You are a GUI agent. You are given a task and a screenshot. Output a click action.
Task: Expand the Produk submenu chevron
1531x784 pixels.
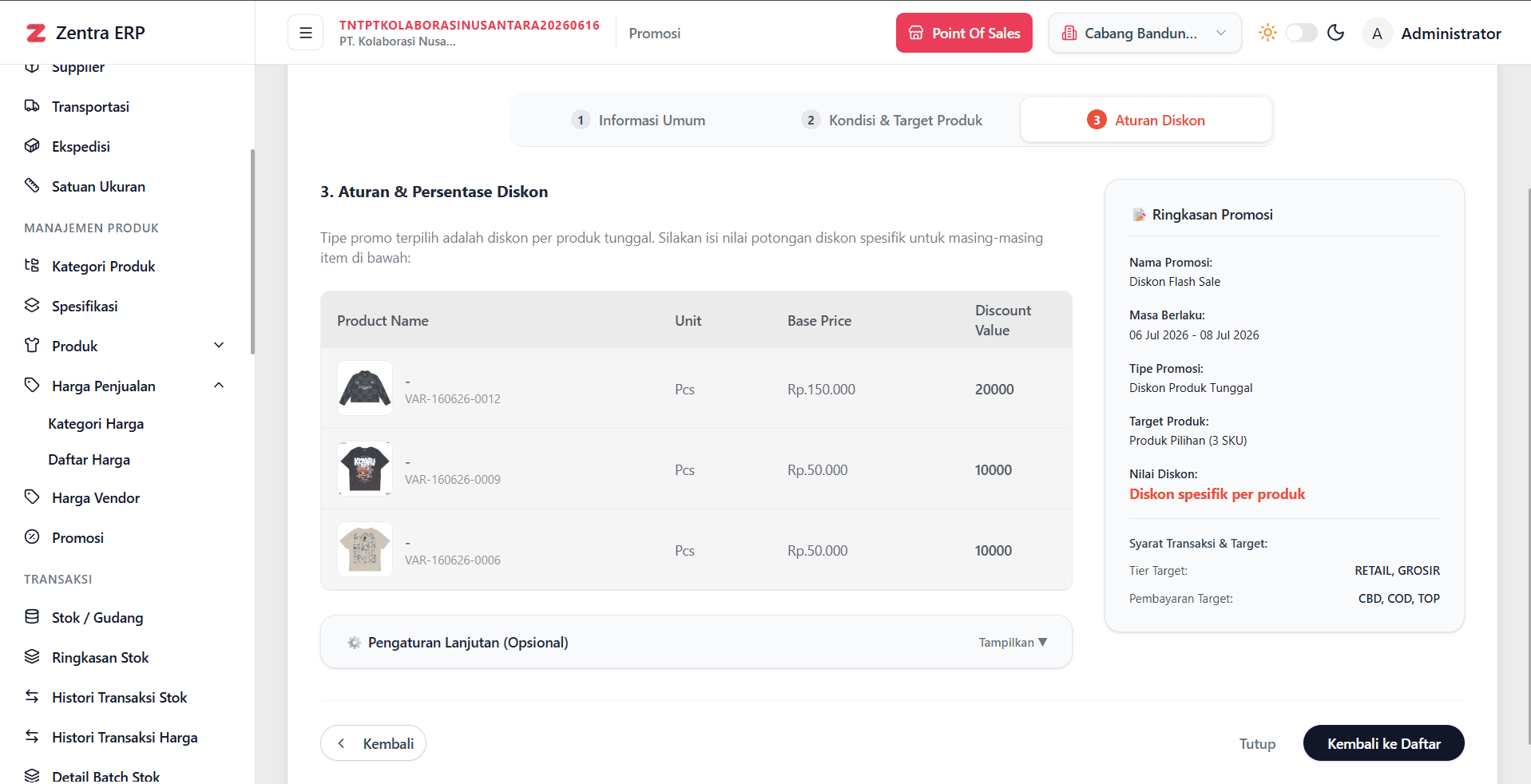(x=219, y=346)
